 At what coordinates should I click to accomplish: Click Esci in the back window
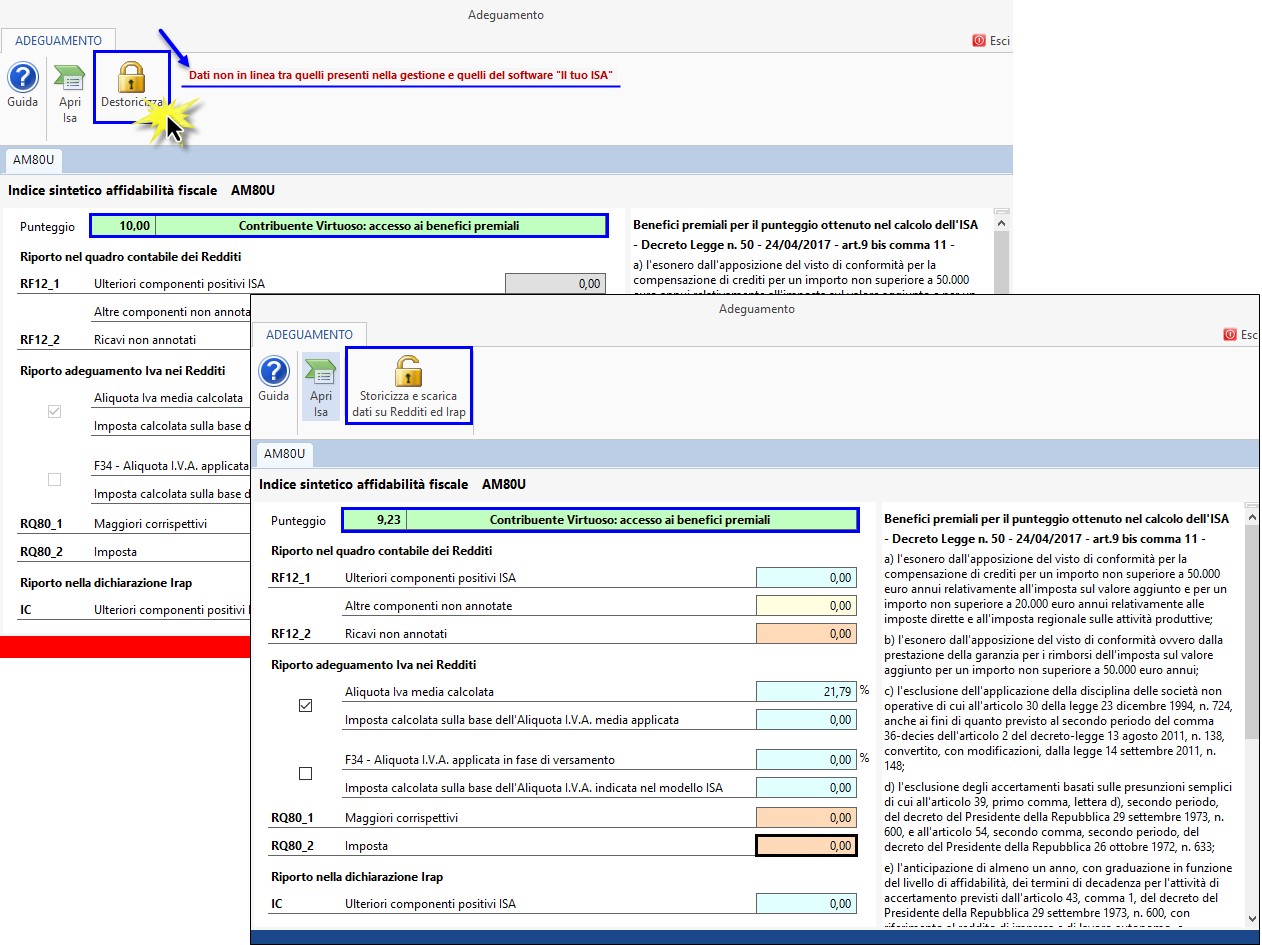991,41
